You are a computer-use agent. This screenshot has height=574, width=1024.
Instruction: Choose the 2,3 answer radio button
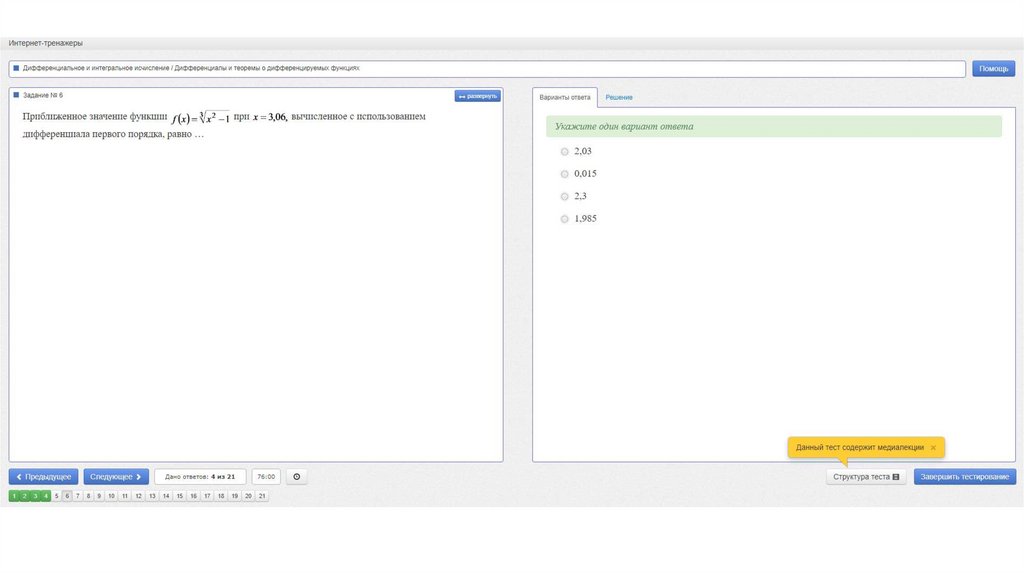[x=564, y=196]
